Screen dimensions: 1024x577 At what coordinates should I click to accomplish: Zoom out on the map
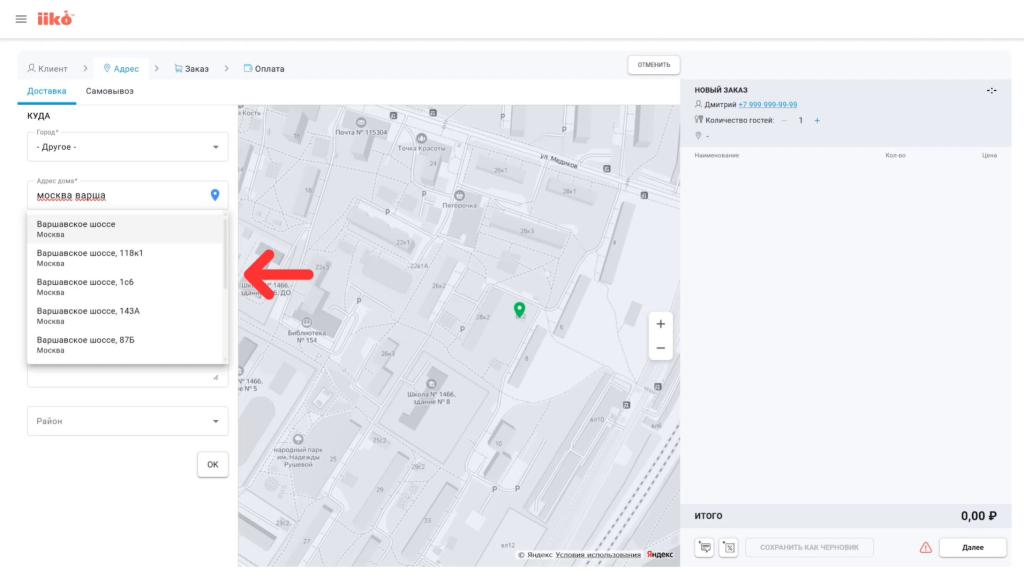pos(660,348)
